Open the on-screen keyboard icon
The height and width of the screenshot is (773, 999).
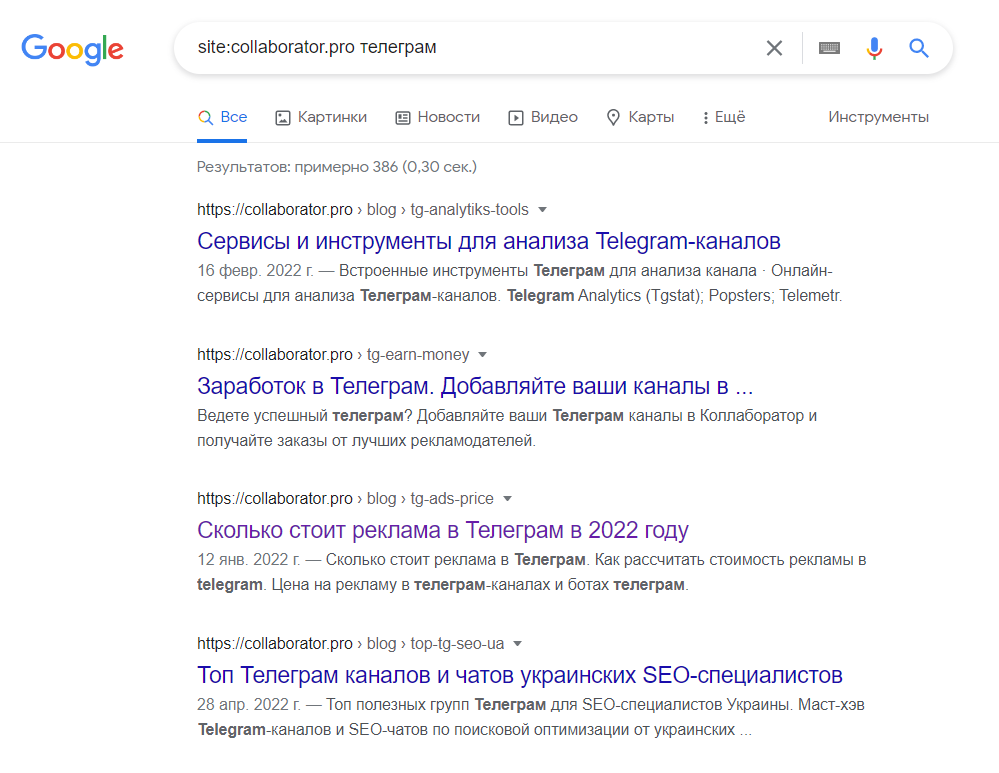pos(829,47)
